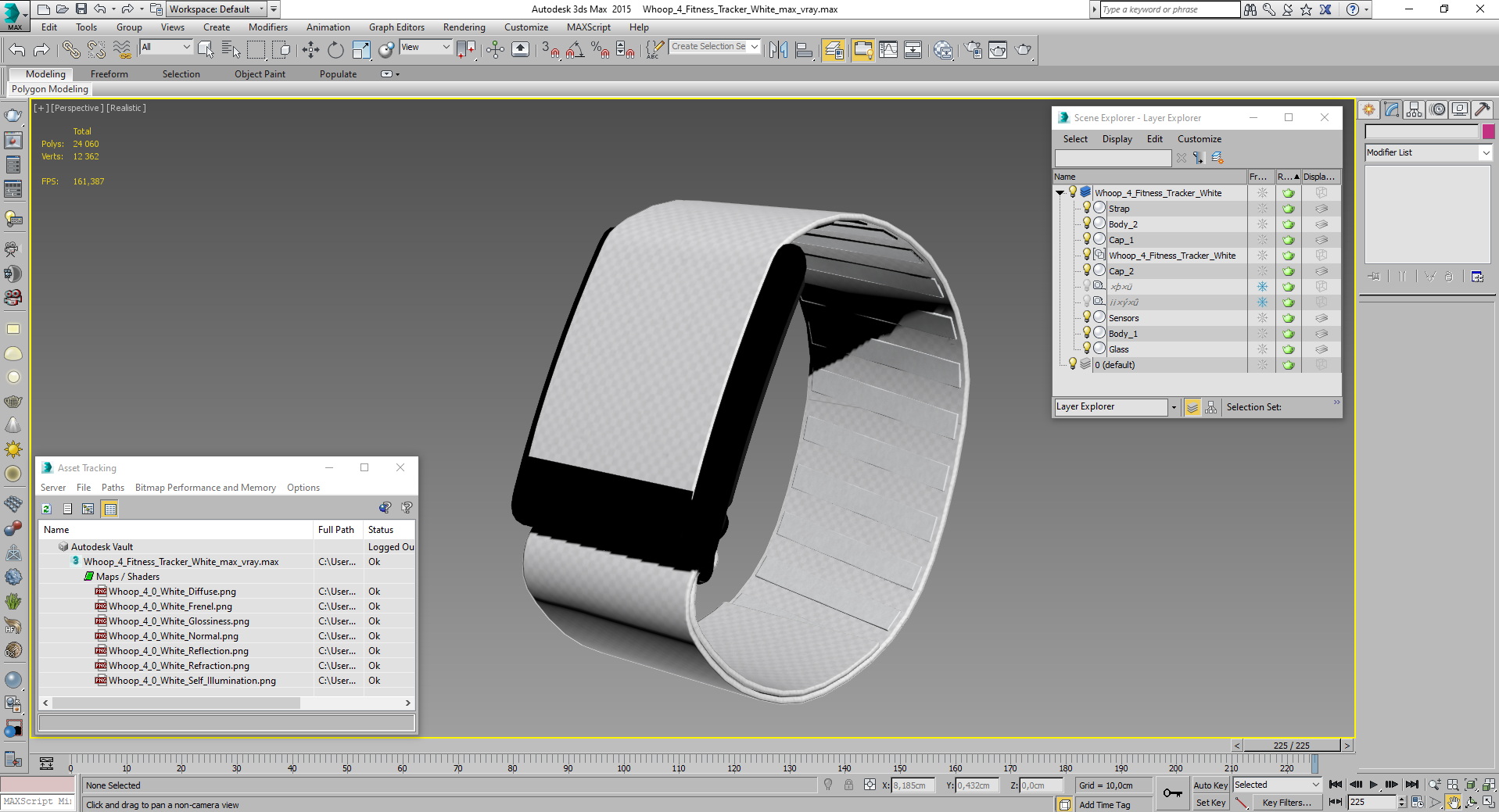Screen dimensions: 1499x812
Task: Switch to the Object Paint ribbon tab
Action: click(x=260, y=74)
